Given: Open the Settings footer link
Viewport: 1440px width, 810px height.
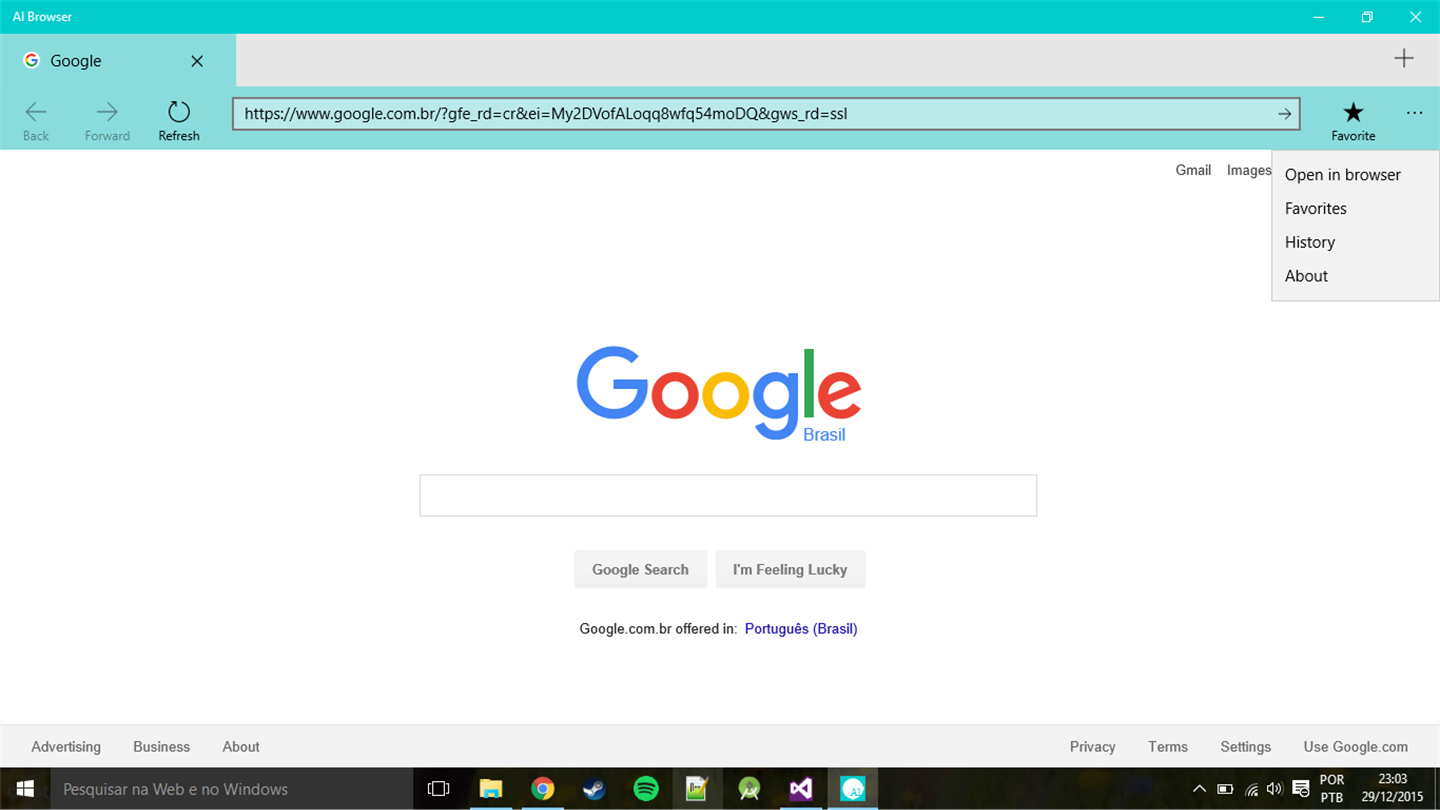Looking at the screenshot, I should 1245,747.
